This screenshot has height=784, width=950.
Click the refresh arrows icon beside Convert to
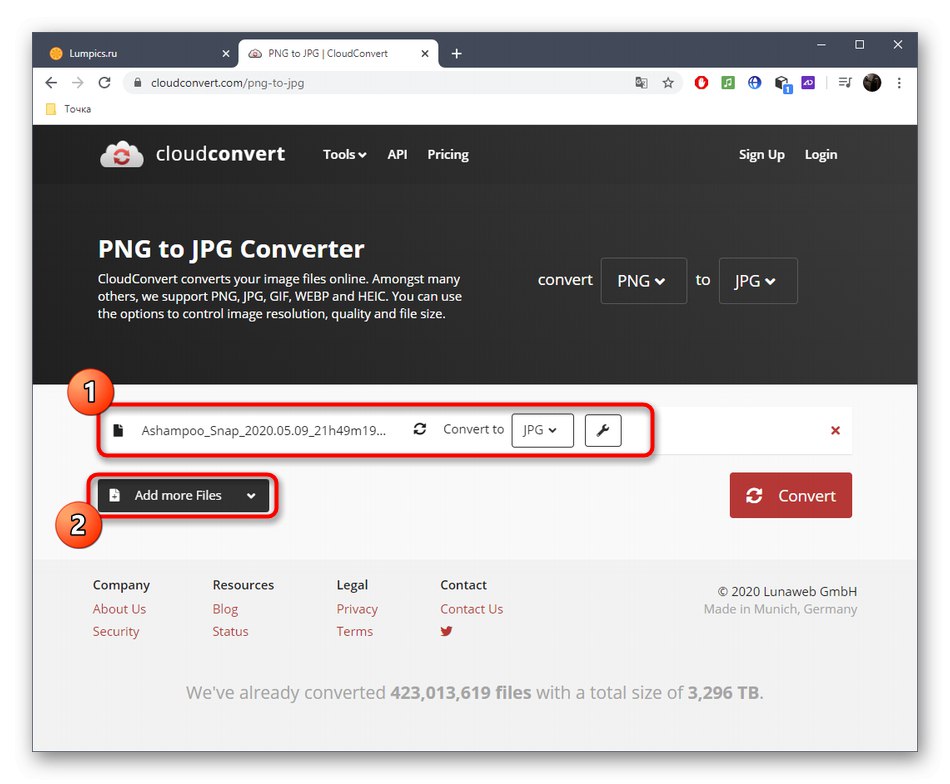pyautogui.click(x=420, y=429)
